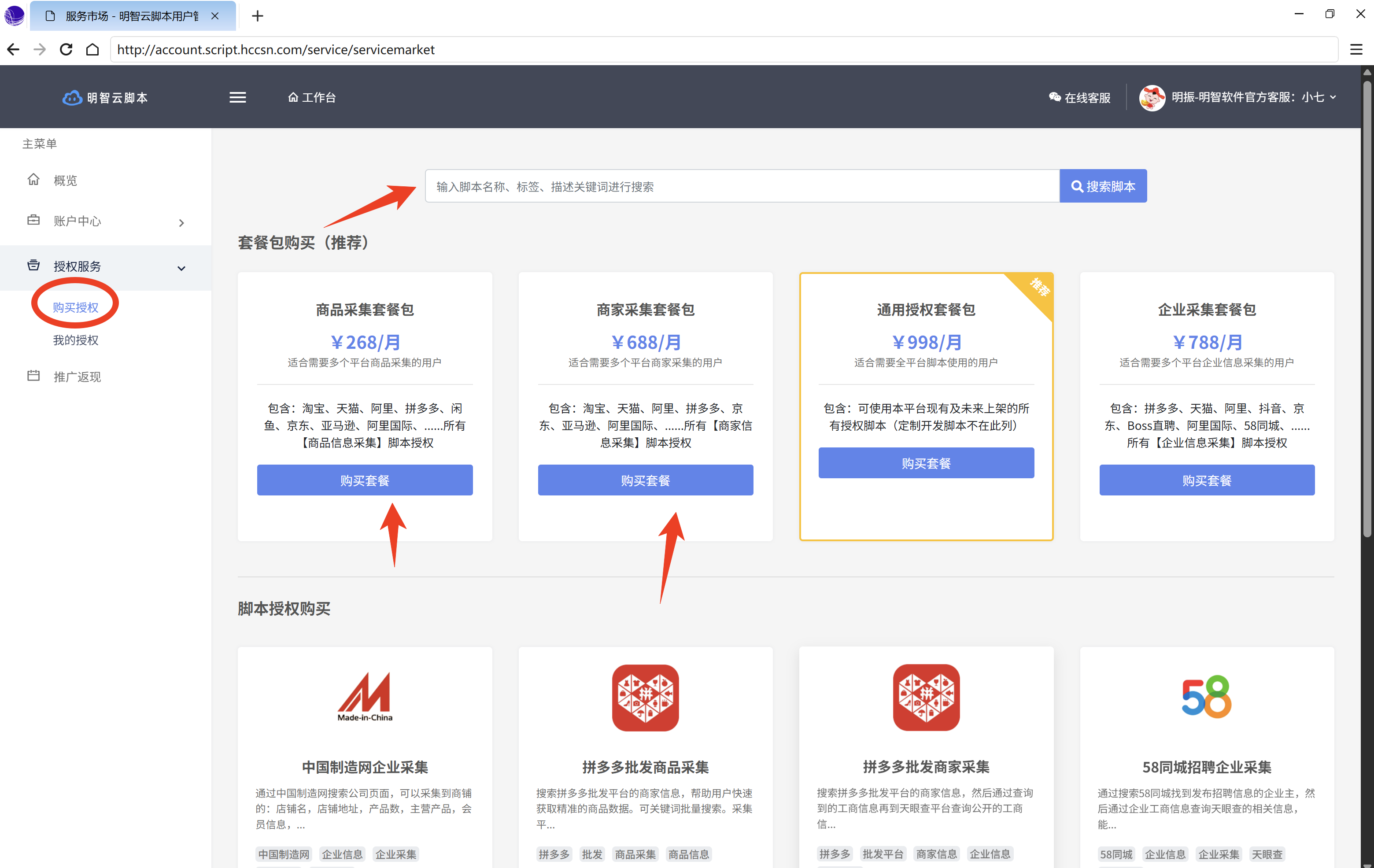The height and width of the screenshot is (868, 1374).
Task: Select 购买授权 submenu item
Action: [x=75, y=307]
